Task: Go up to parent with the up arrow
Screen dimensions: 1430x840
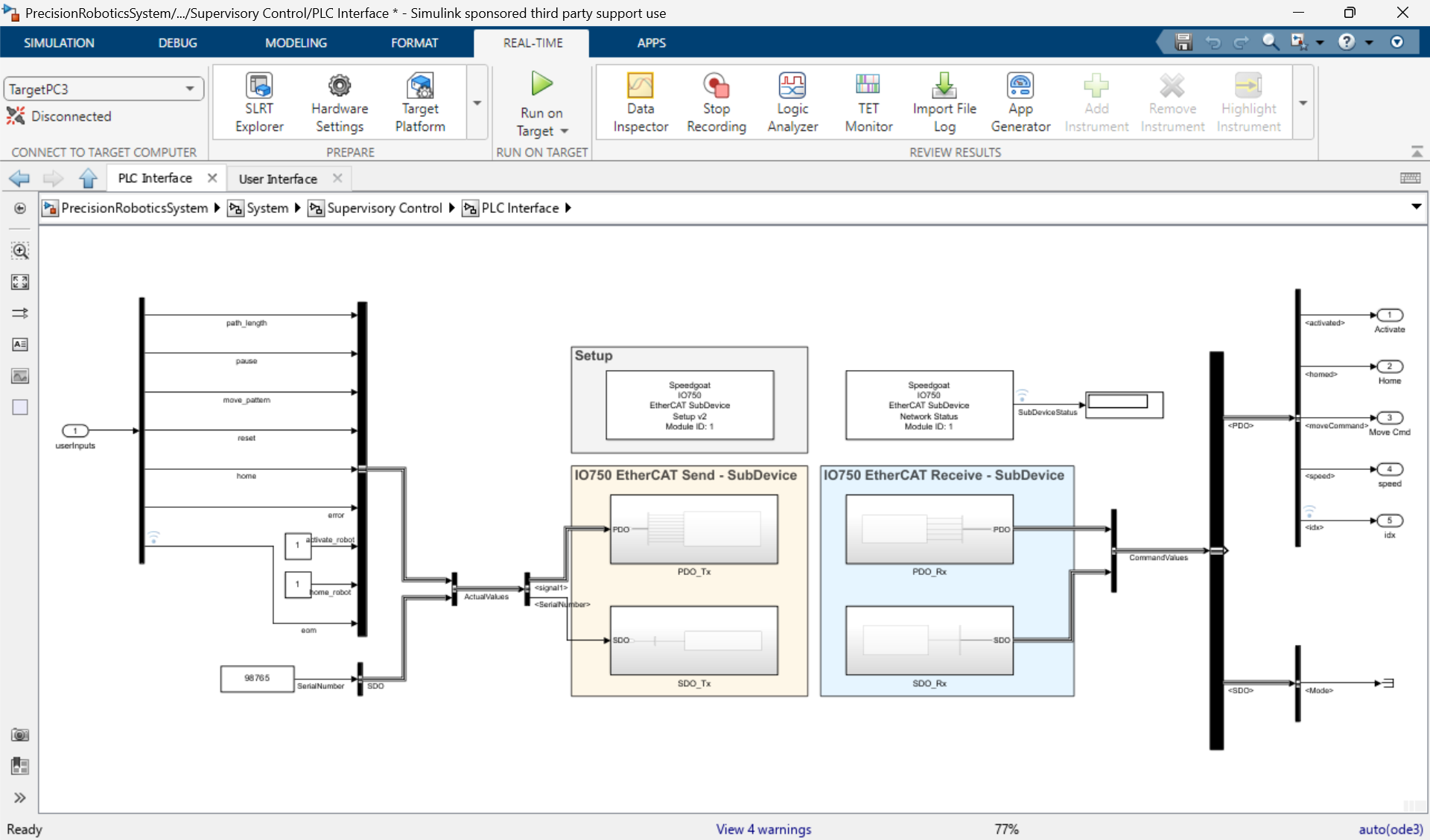Action: (88, 179)
